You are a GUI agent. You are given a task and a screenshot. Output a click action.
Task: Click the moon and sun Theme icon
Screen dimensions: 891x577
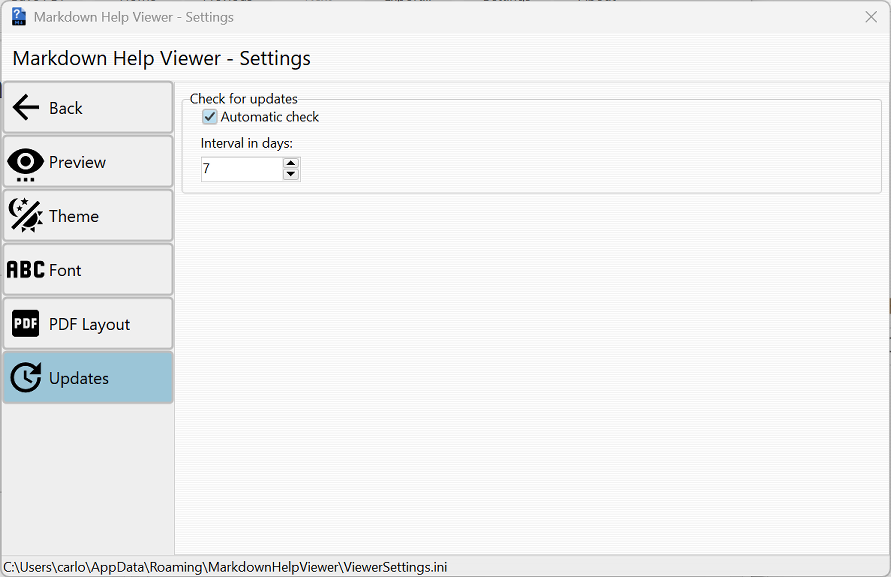click(26, 216)
